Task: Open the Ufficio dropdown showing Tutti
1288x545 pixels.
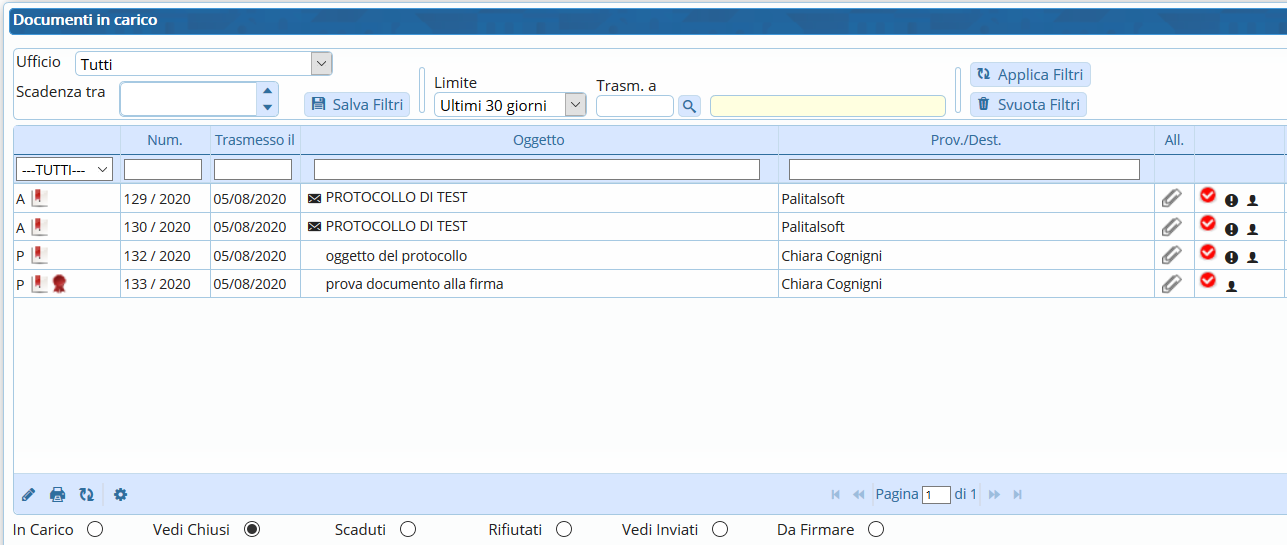Action: [203, 64]
